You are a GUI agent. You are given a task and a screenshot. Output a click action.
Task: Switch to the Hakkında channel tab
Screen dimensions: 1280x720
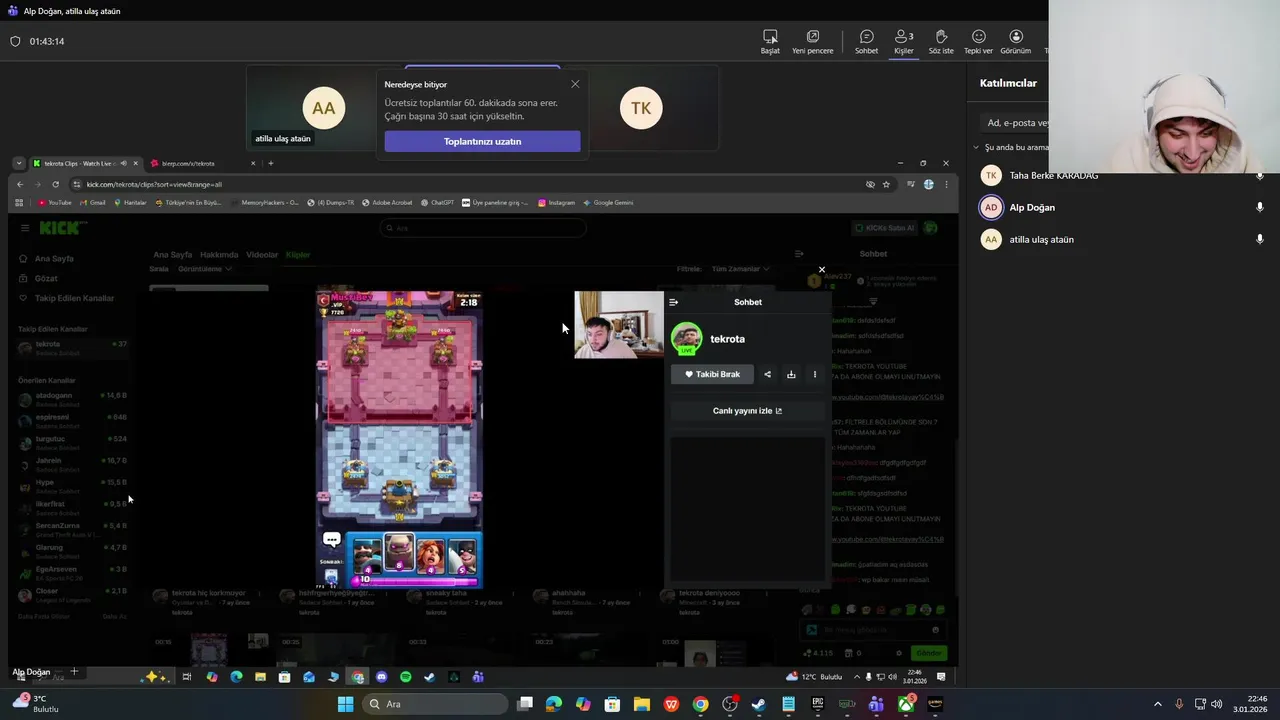[219, 255]
